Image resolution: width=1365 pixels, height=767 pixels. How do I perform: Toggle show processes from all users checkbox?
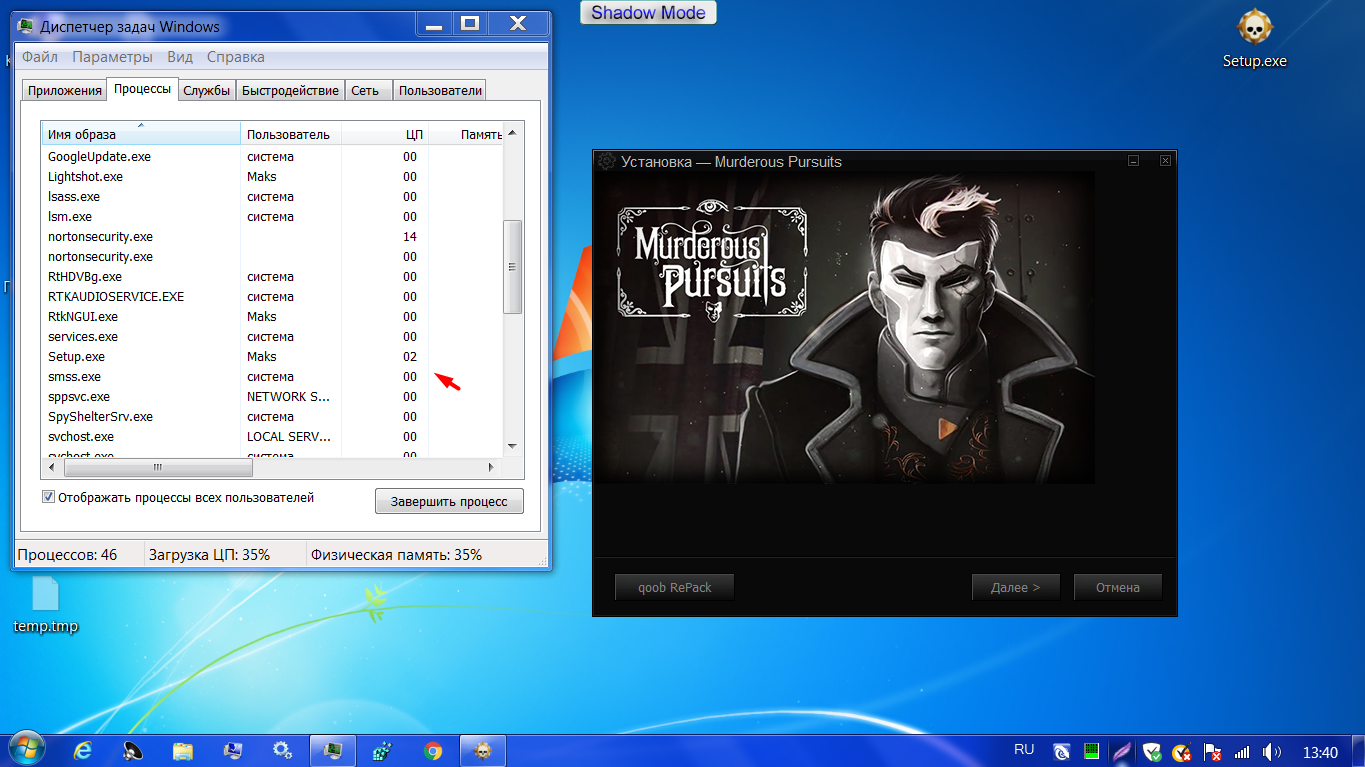48,497
